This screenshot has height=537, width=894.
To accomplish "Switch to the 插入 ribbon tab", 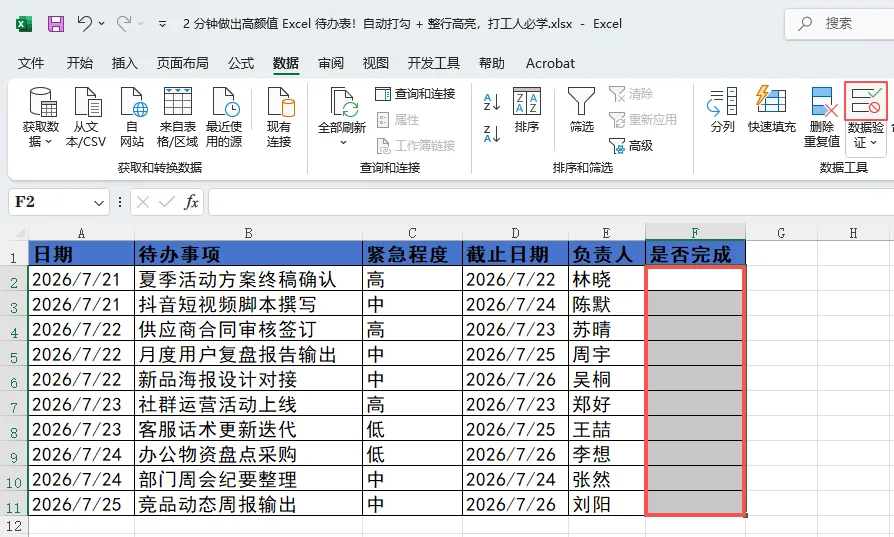I will click(x=124, y=63).
